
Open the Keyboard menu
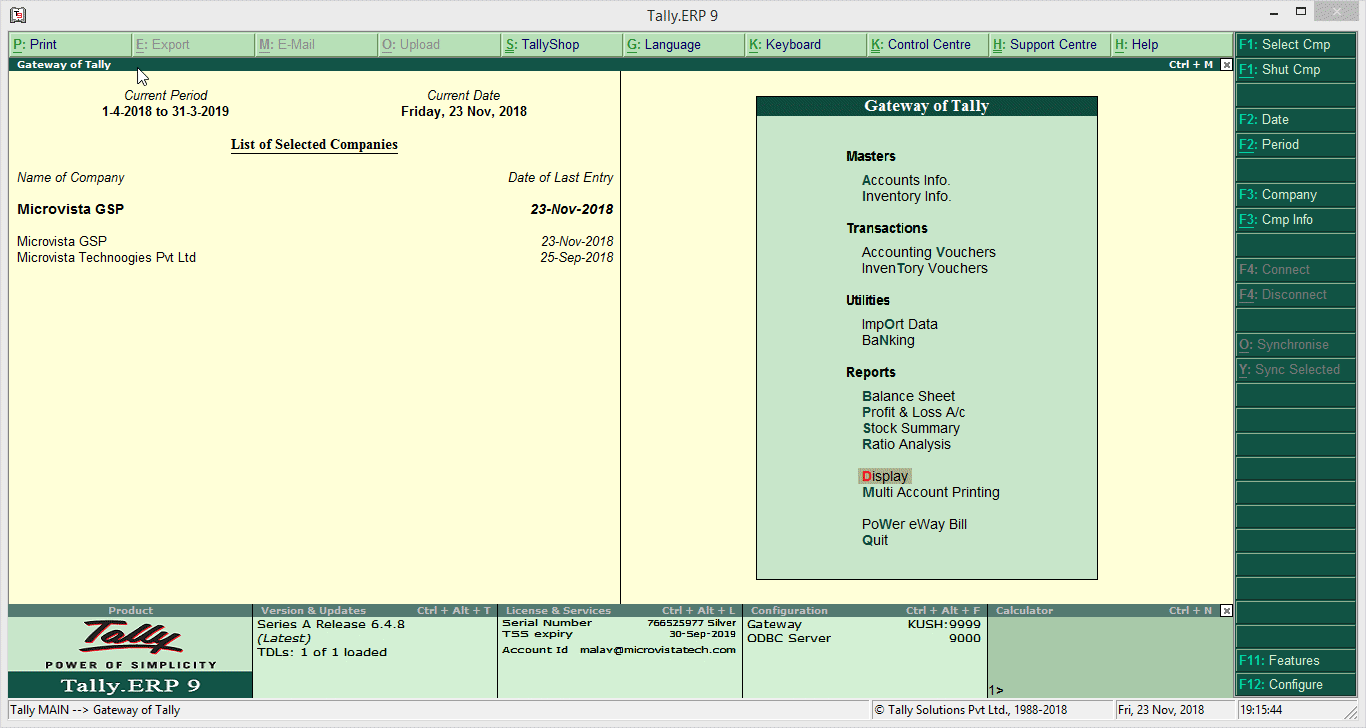click(x=807, y=45)
